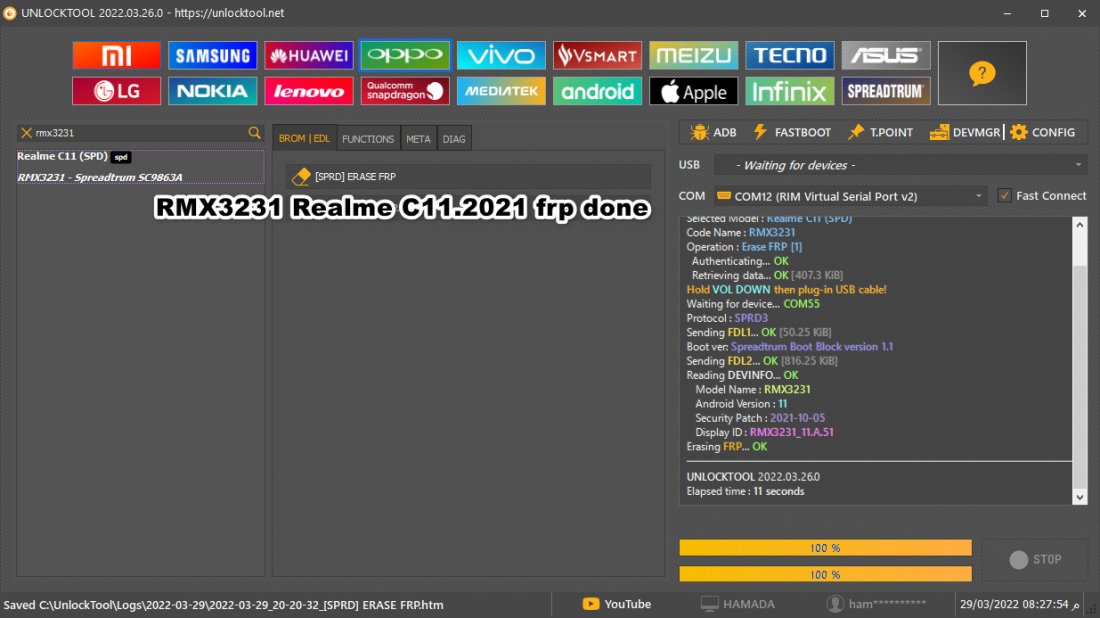Open the LG brand tile
Image resolution: width=1100 pixels, height=618 pixels.
point(116,91)
